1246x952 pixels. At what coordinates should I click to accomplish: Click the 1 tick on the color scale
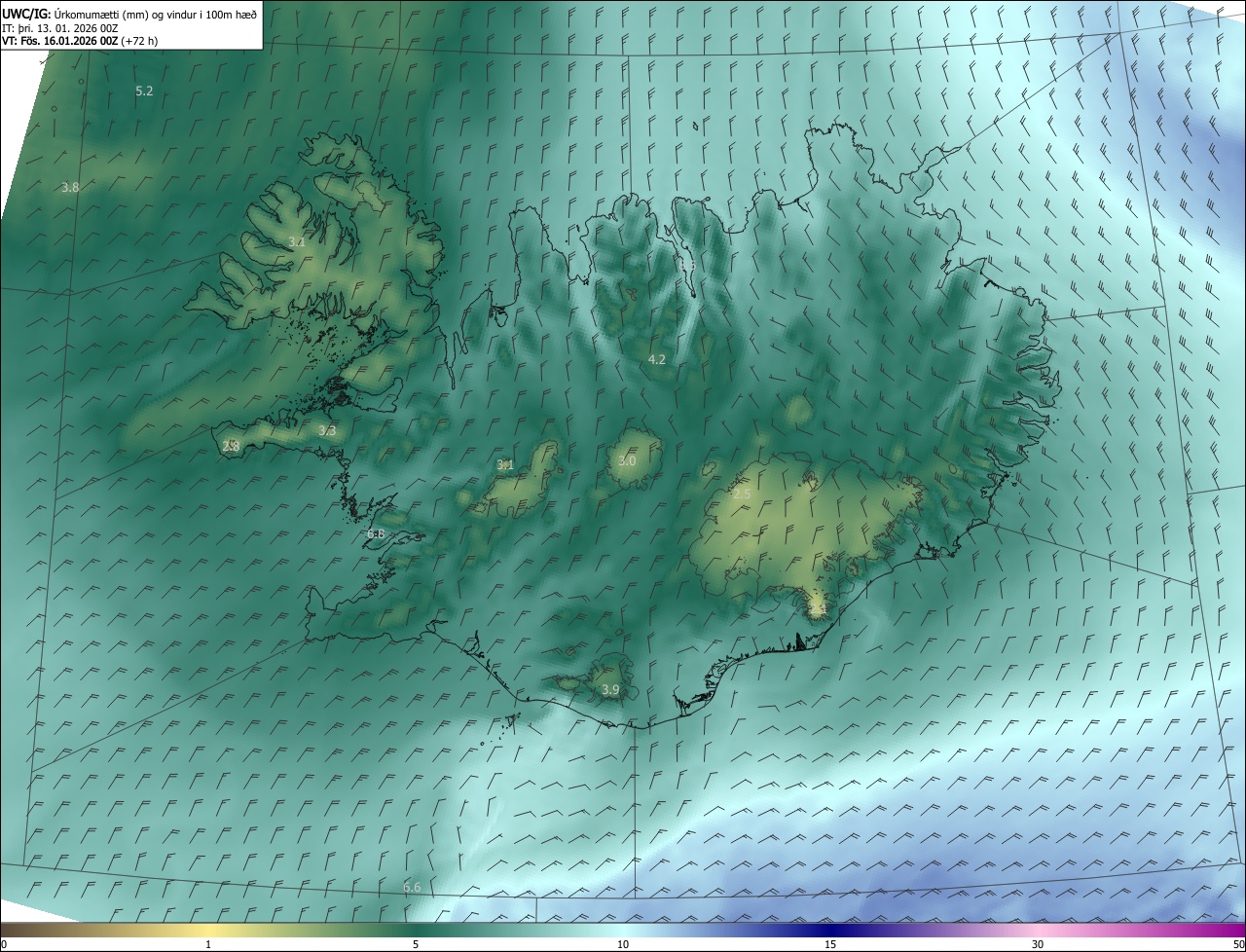[x=208, y=944]
